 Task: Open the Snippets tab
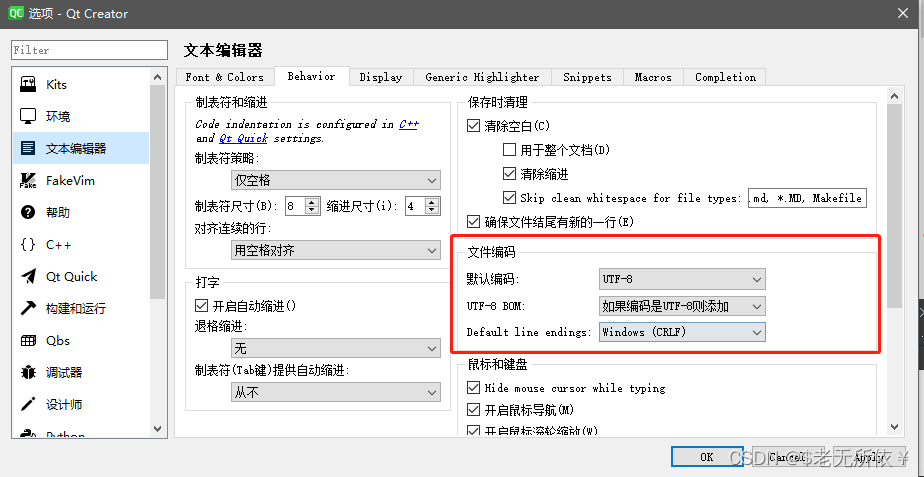(x=587, y=77)
